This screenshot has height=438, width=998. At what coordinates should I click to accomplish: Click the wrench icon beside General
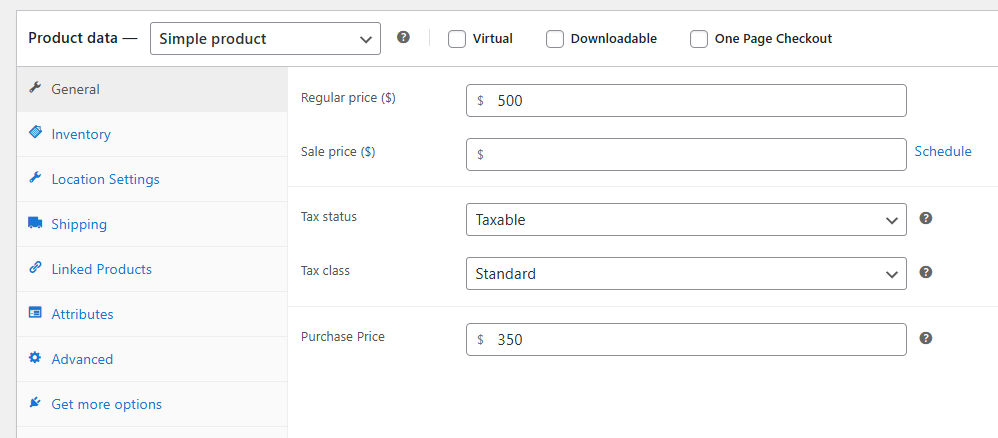pos(35,88)
